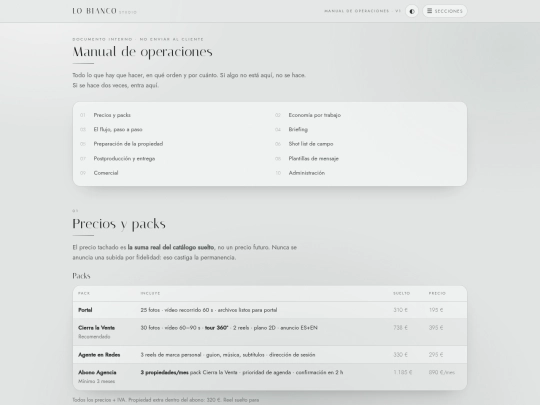
Task: Go to Preparación de la propiedad
Action: click(x=128, y=144)
